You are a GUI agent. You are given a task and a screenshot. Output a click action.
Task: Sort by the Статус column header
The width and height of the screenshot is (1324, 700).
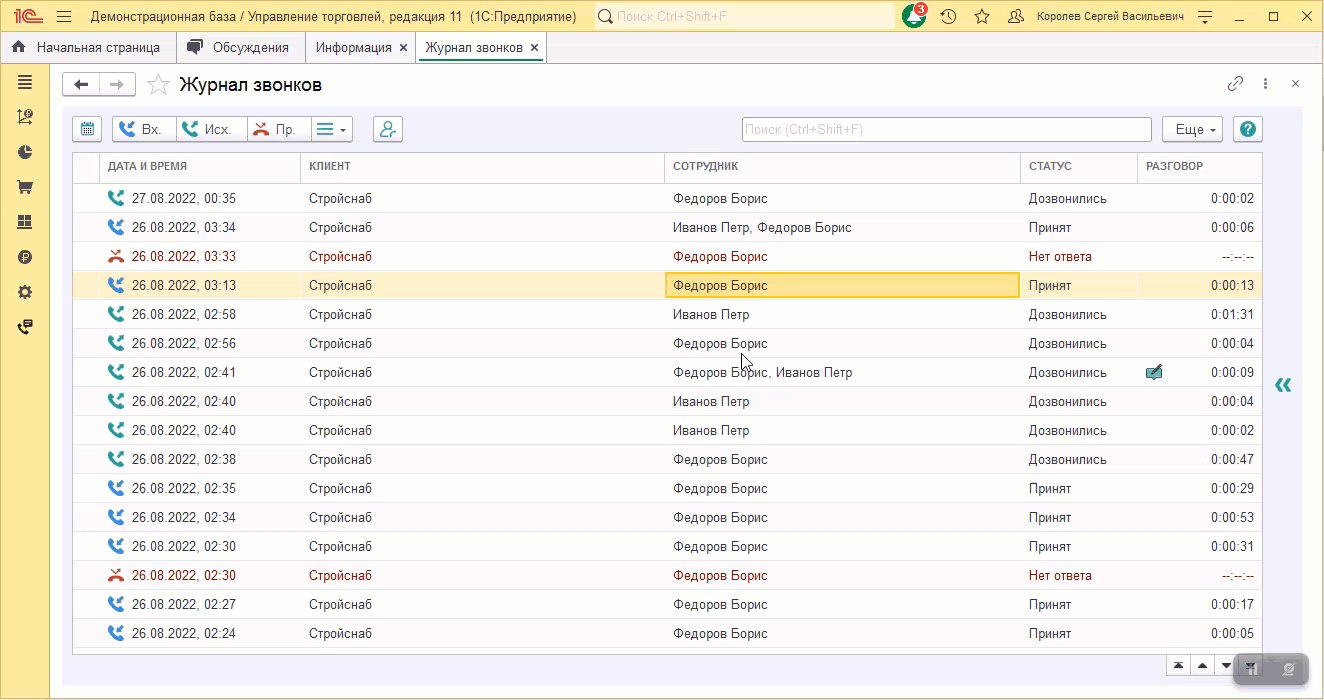click(x=1050, y=166)
